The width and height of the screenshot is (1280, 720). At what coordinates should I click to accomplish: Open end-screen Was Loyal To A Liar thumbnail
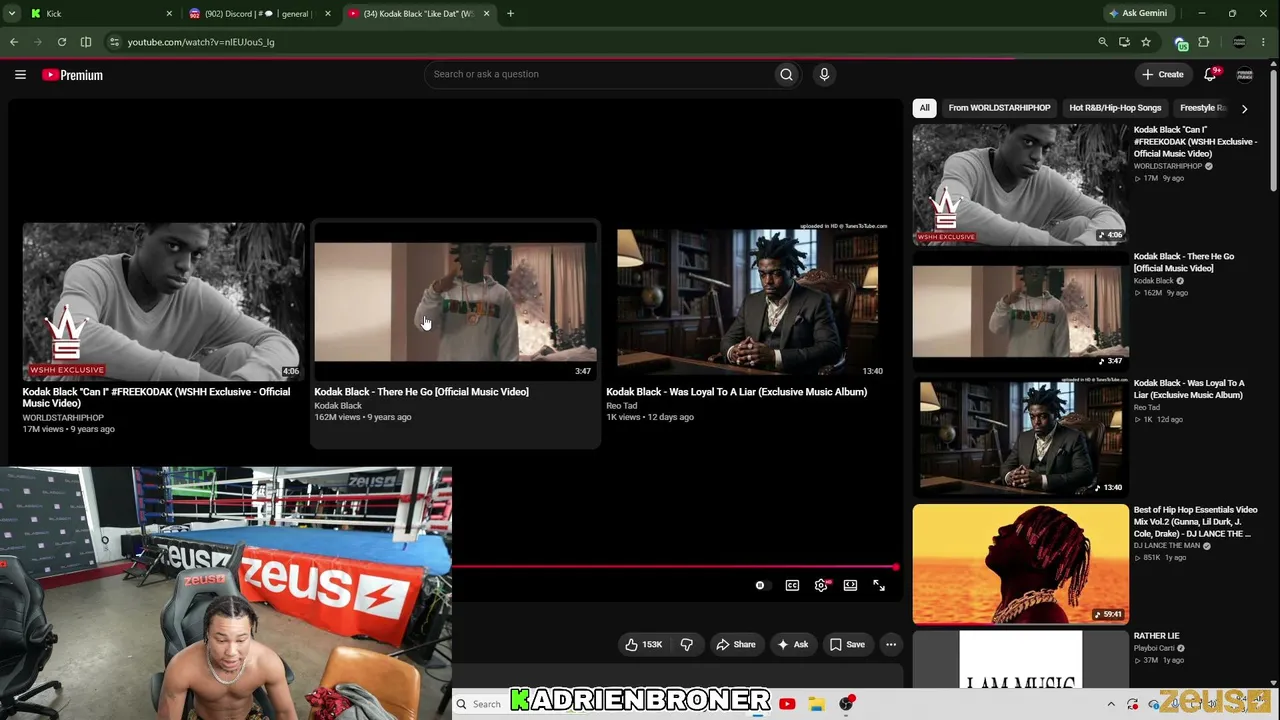pos(747,301)
